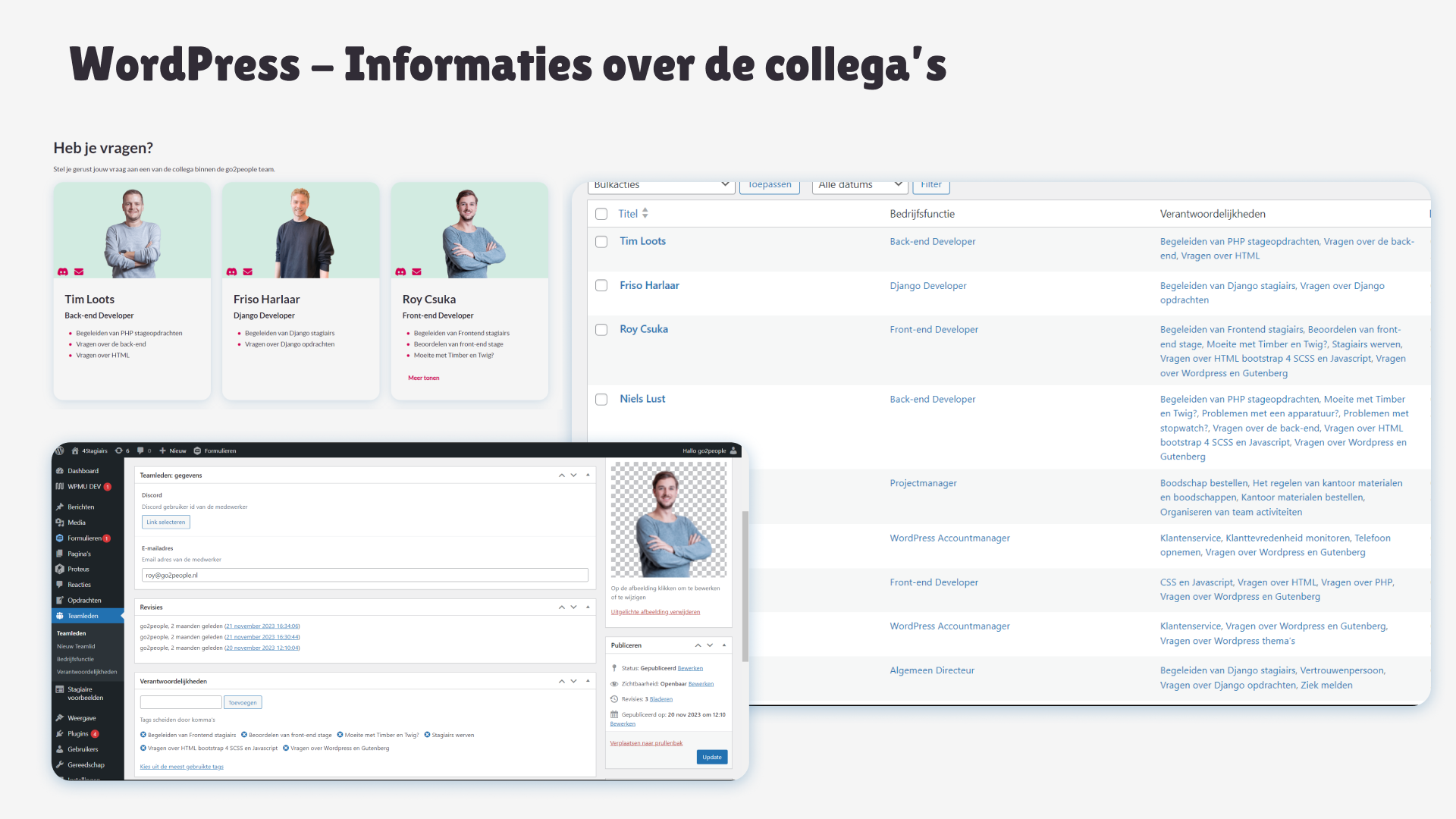Check the Roy Csuka row checkbox

601,330
